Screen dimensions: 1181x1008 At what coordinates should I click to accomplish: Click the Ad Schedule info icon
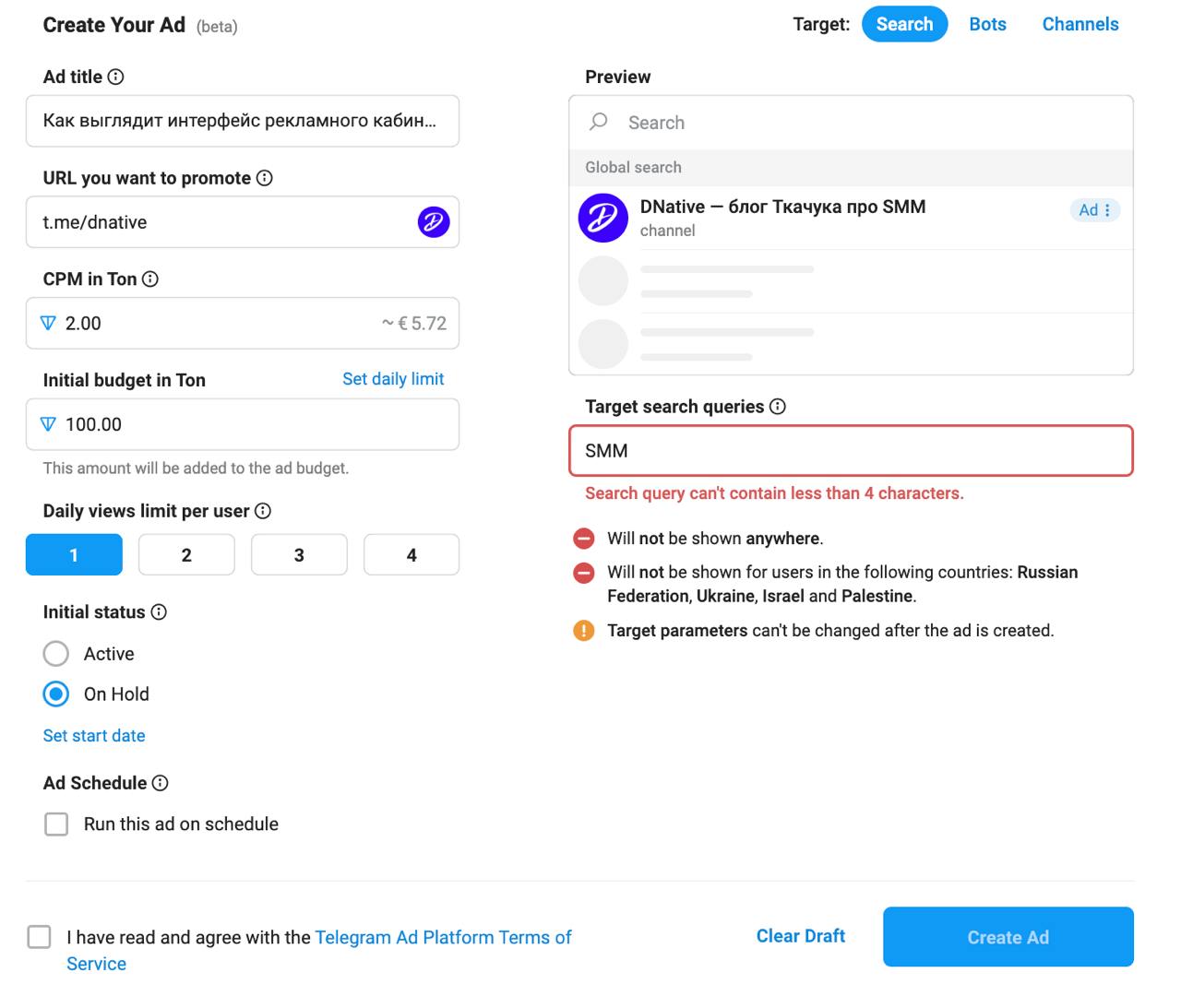pos(161,783)
